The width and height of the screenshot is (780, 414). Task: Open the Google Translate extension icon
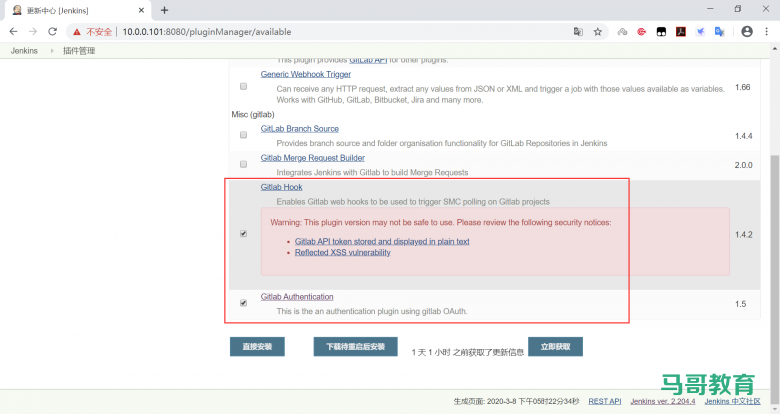pyautogui.click(x=720, y=31)
